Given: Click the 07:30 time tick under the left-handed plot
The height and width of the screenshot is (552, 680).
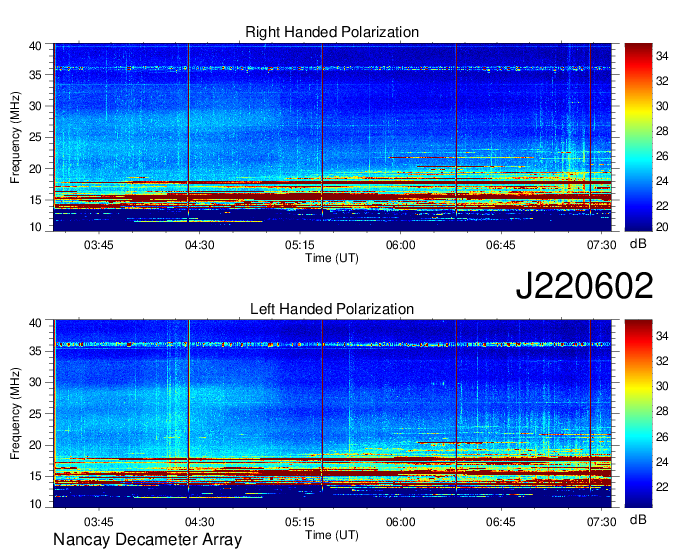Looking at the screenshot, I should [x=602, y=522].
